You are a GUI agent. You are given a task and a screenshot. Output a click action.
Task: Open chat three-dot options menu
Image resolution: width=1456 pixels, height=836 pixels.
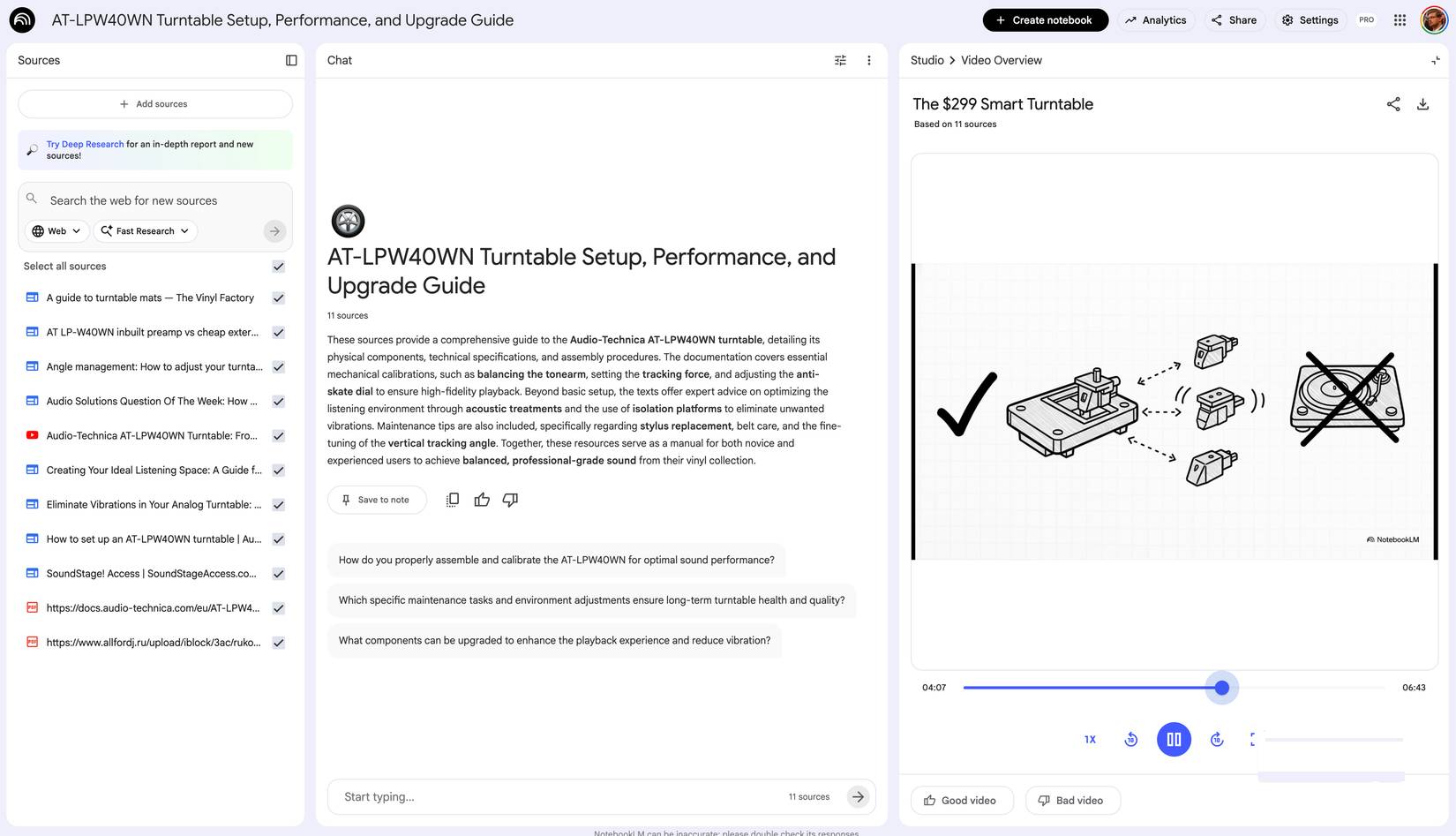click(x=869, y=60)
